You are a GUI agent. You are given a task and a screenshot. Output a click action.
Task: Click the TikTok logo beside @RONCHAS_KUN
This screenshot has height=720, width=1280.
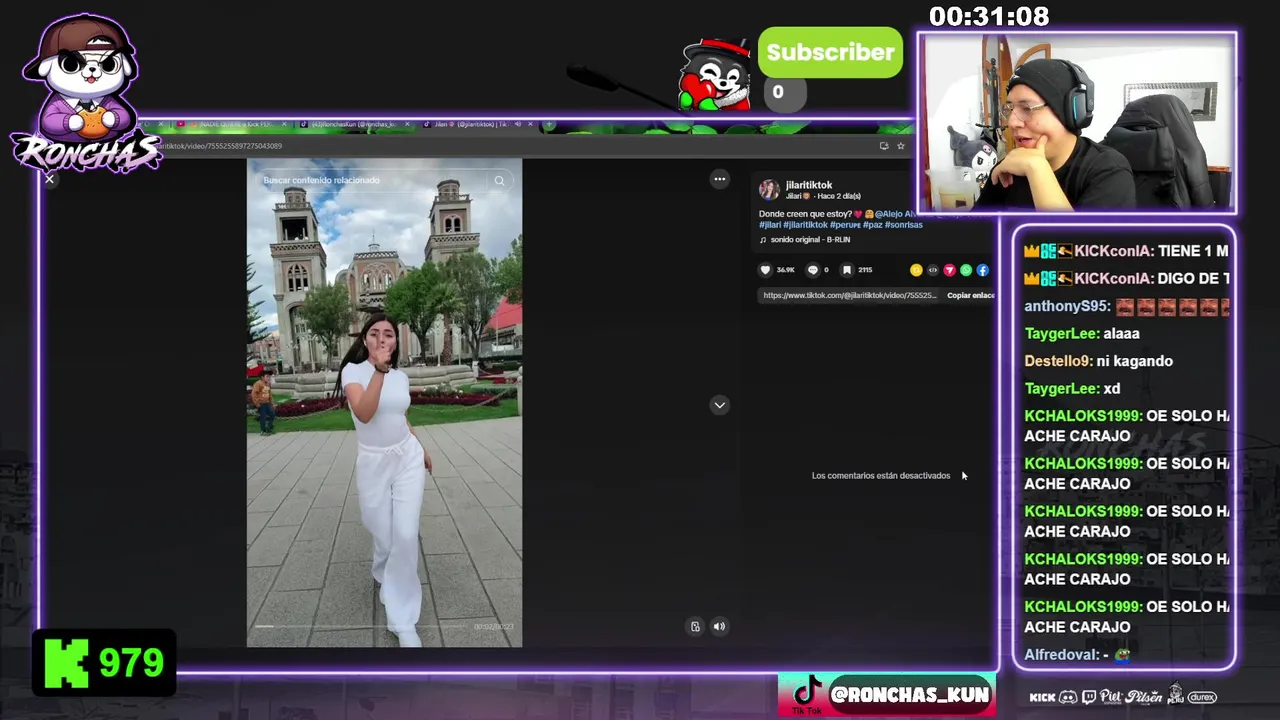pyautogui.click(x=806, y=694)
